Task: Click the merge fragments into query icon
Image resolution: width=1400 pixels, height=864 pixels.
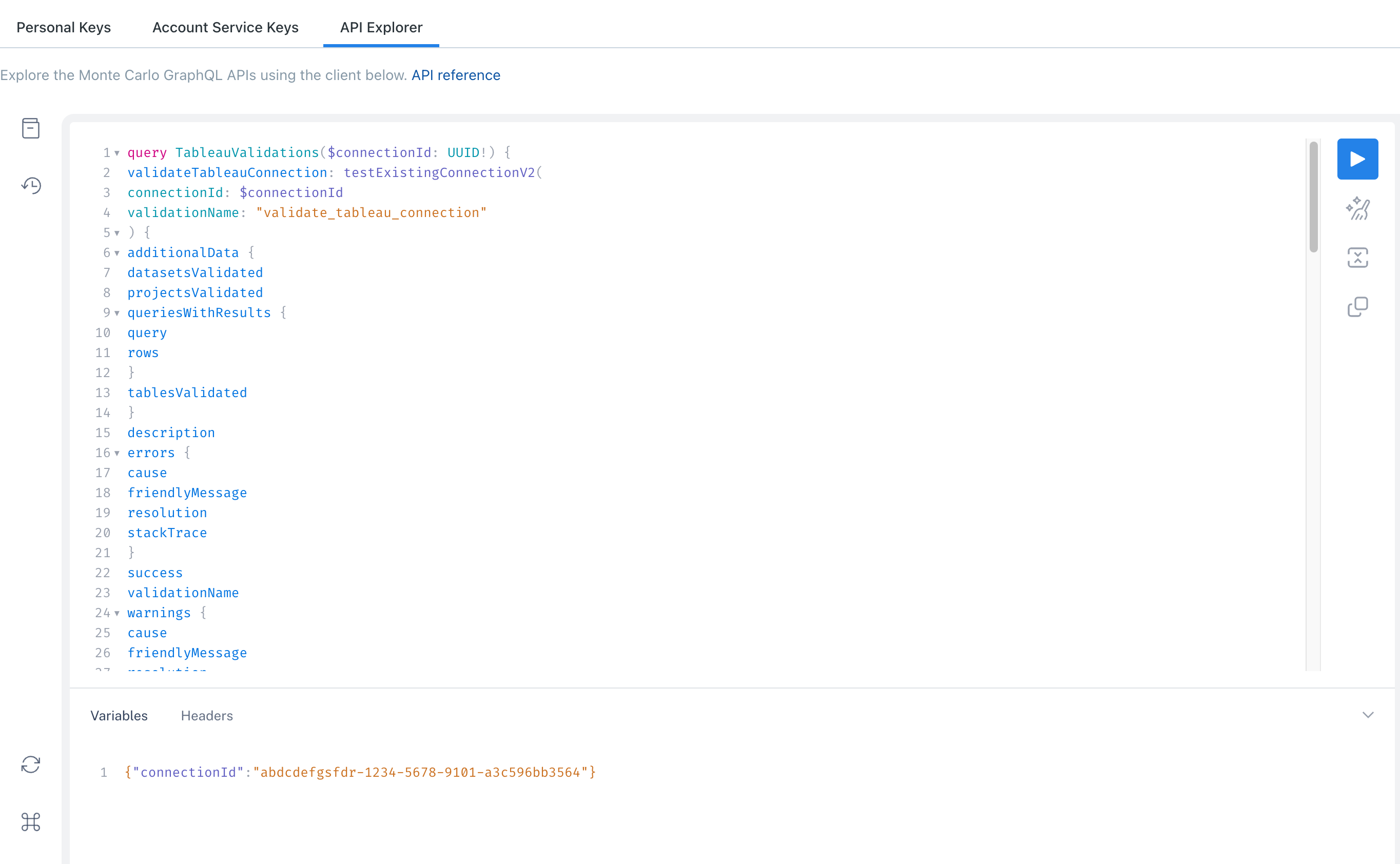Action: pyautogui.click(x=1358, y=258)
